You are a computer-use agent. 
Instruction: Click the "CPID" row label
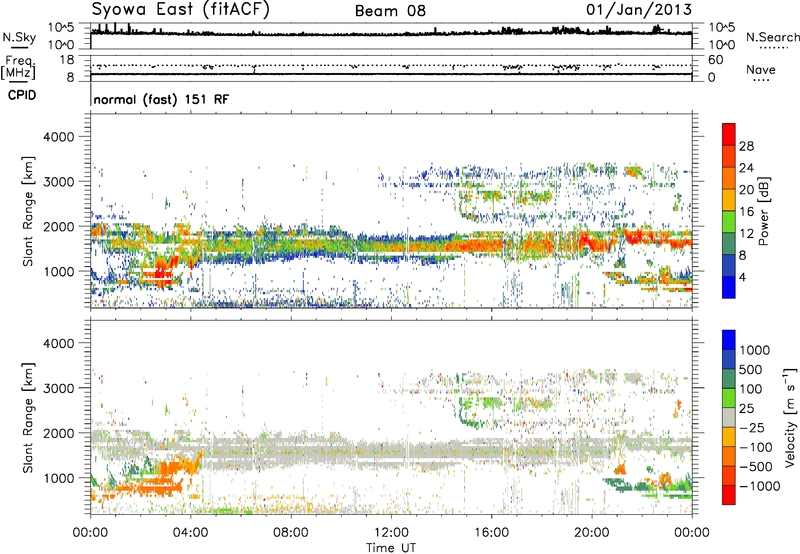[x=21, y=95]
